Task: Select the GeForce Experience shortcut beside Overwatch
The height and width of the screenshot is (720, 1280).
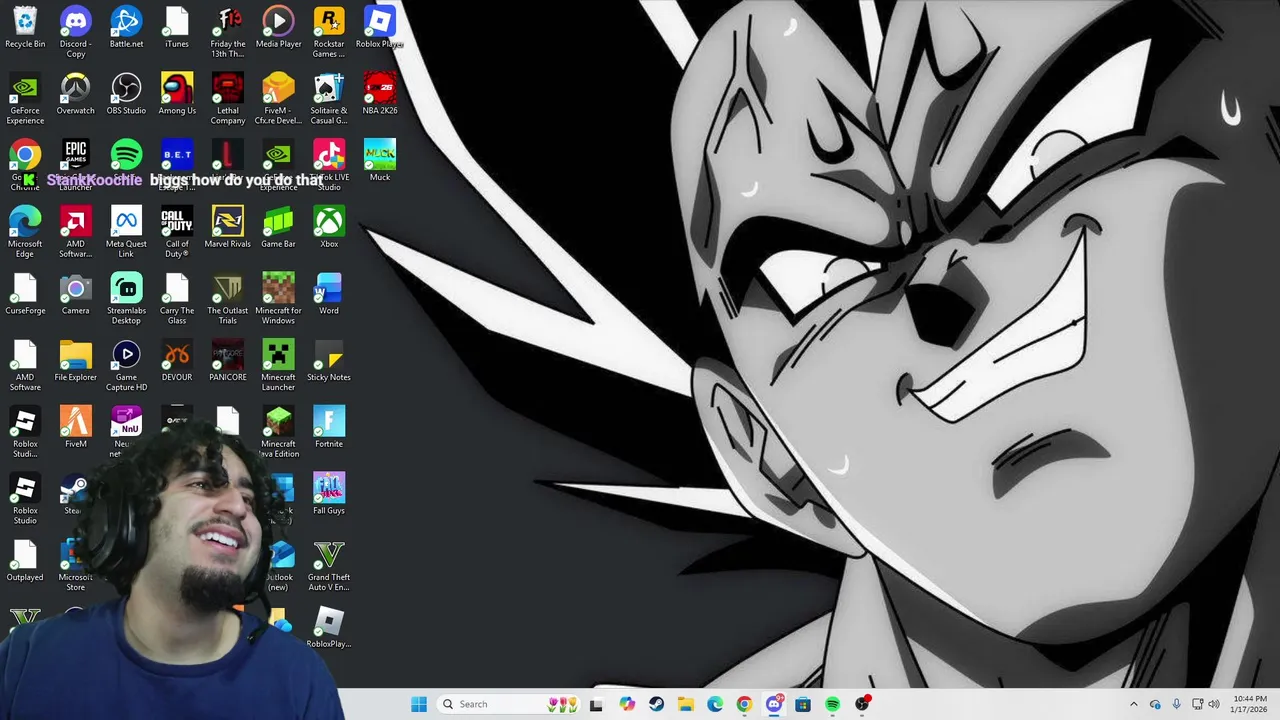Action: (x=25, y=100)
